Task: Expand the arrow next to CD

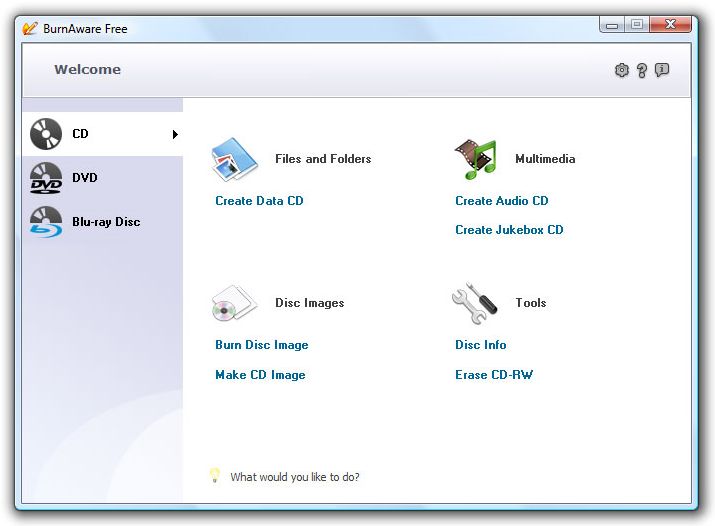Action: pos(175,134)
